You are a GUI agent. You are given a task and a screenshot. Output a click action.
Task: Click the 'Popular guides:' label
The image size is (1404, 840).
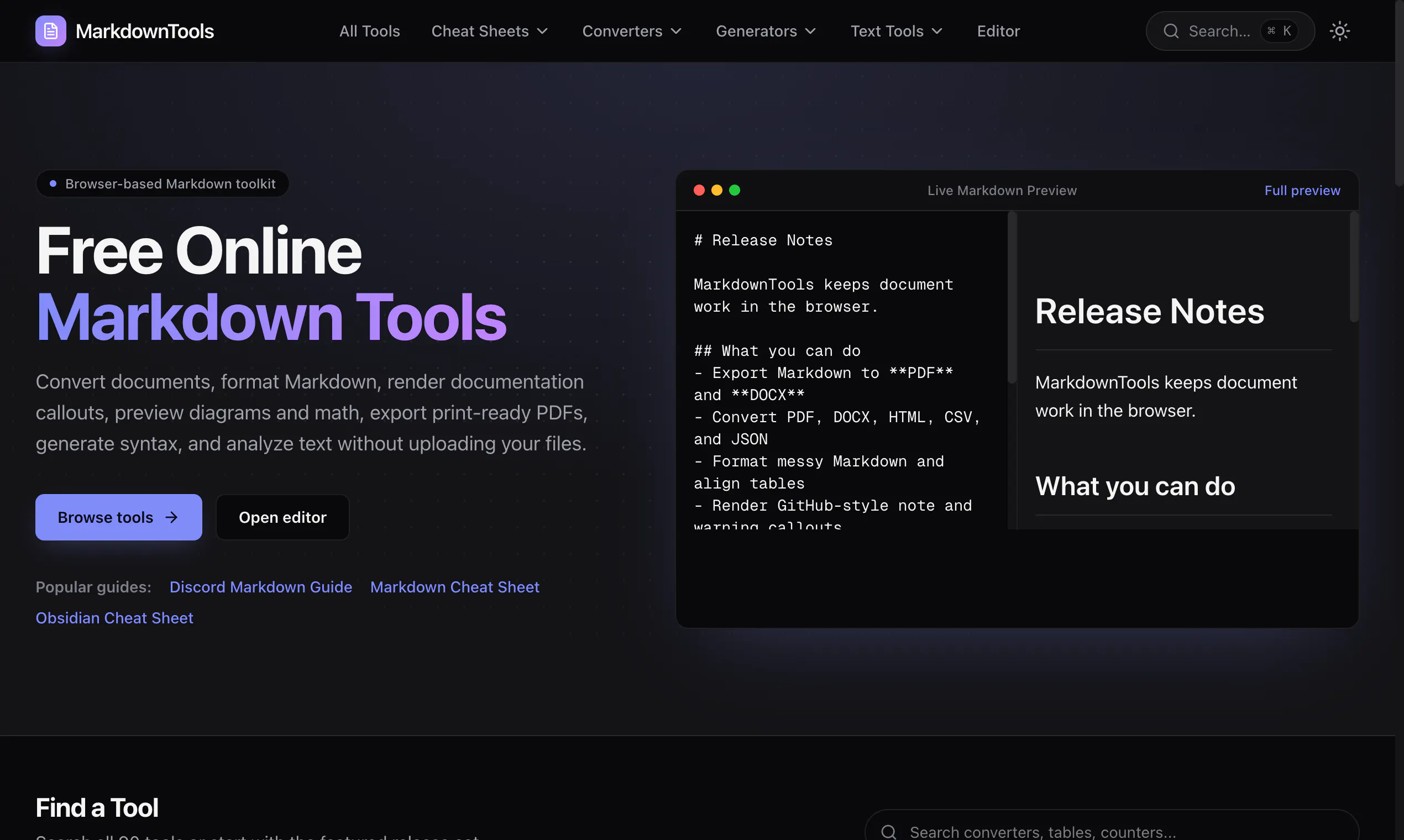pos(93,587)
